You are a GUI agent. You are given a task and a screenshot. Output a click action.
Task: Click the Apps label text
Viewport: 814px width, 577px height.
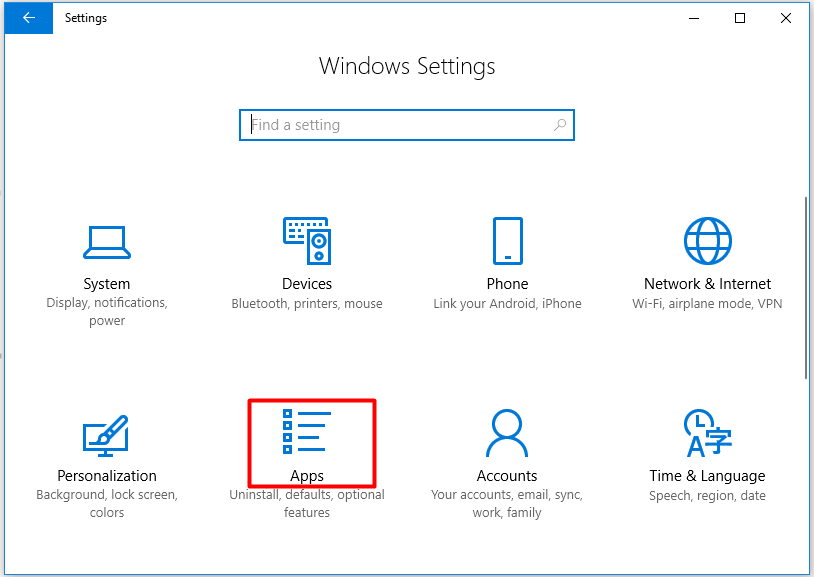[x=306, y=476]
